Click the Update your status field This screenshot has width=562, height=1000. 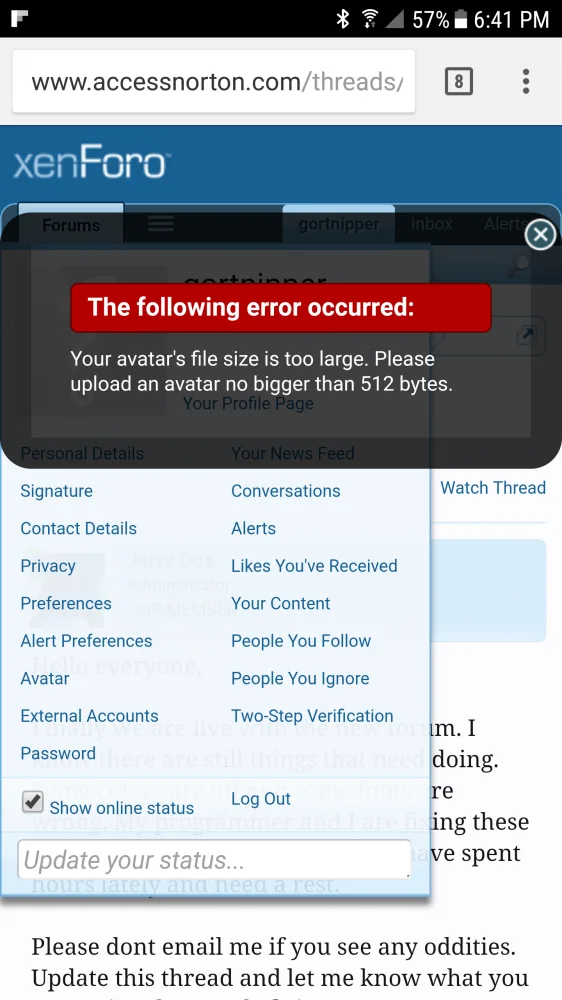click(214, 860)
